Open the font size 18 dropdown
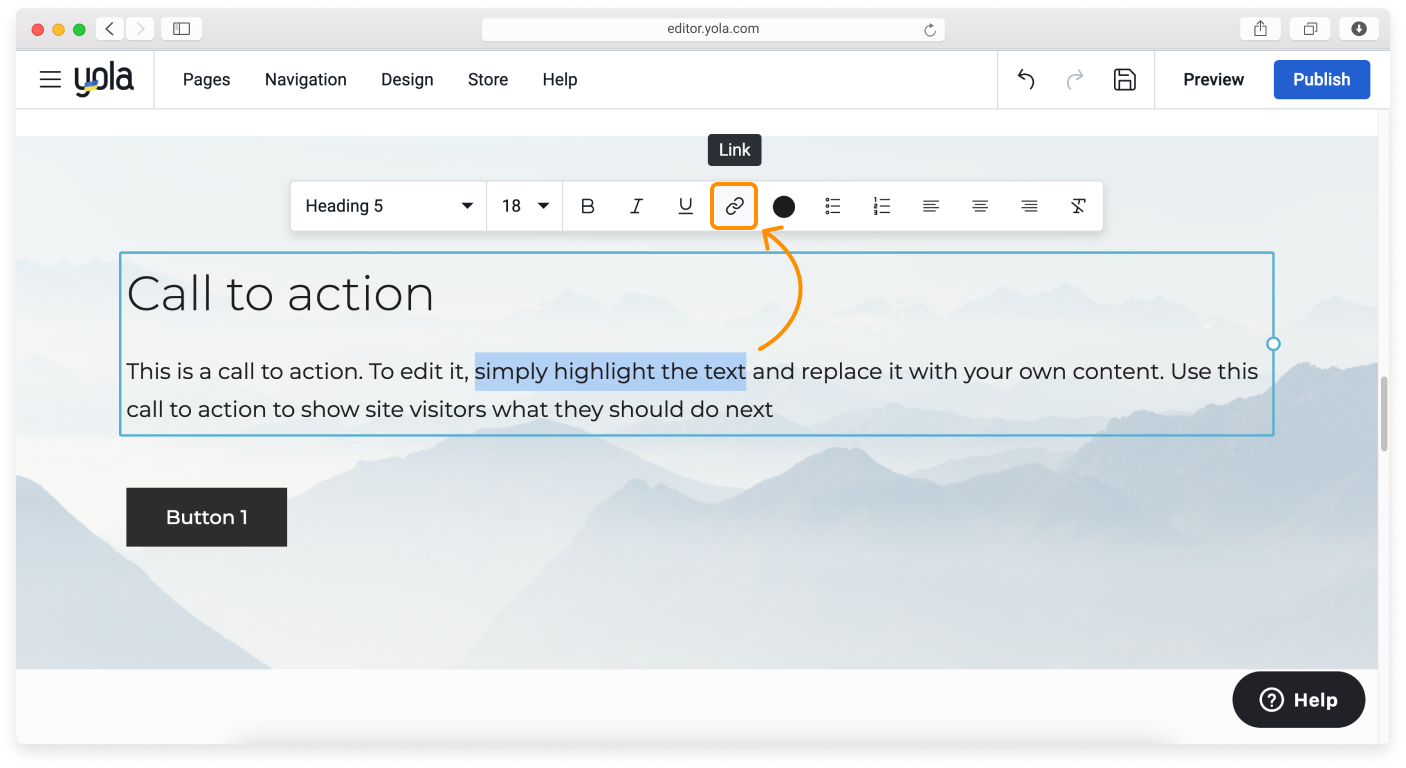The height and width of the screenshot is (768, 1406). 523,205
